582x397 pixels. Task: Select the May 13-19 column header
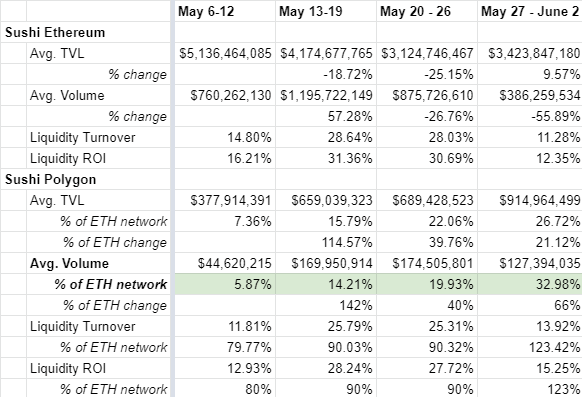pos(326,11)
